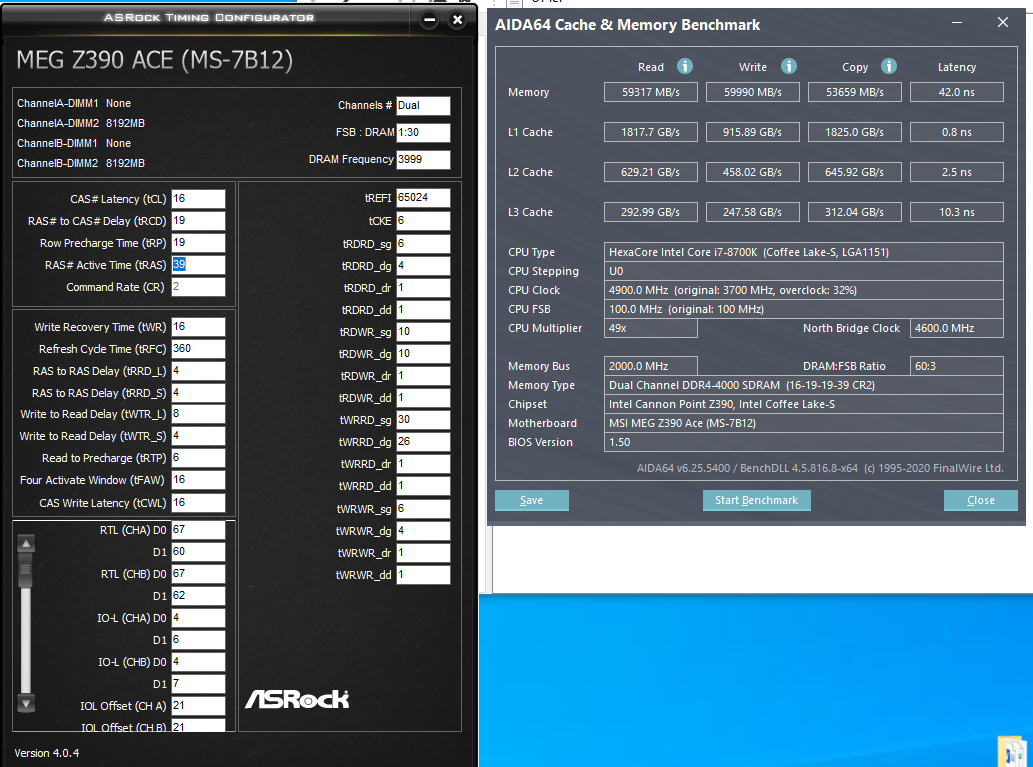The image size is (1033, 767).
Task: Click the CPU Clock value 4900.0 MHz
Action: [804, 290]
